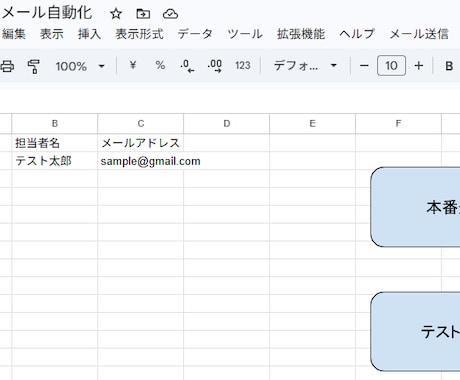Viewport: 460px width, 380px height.
Task: Increase decimal places
Action: pos(215,66)
